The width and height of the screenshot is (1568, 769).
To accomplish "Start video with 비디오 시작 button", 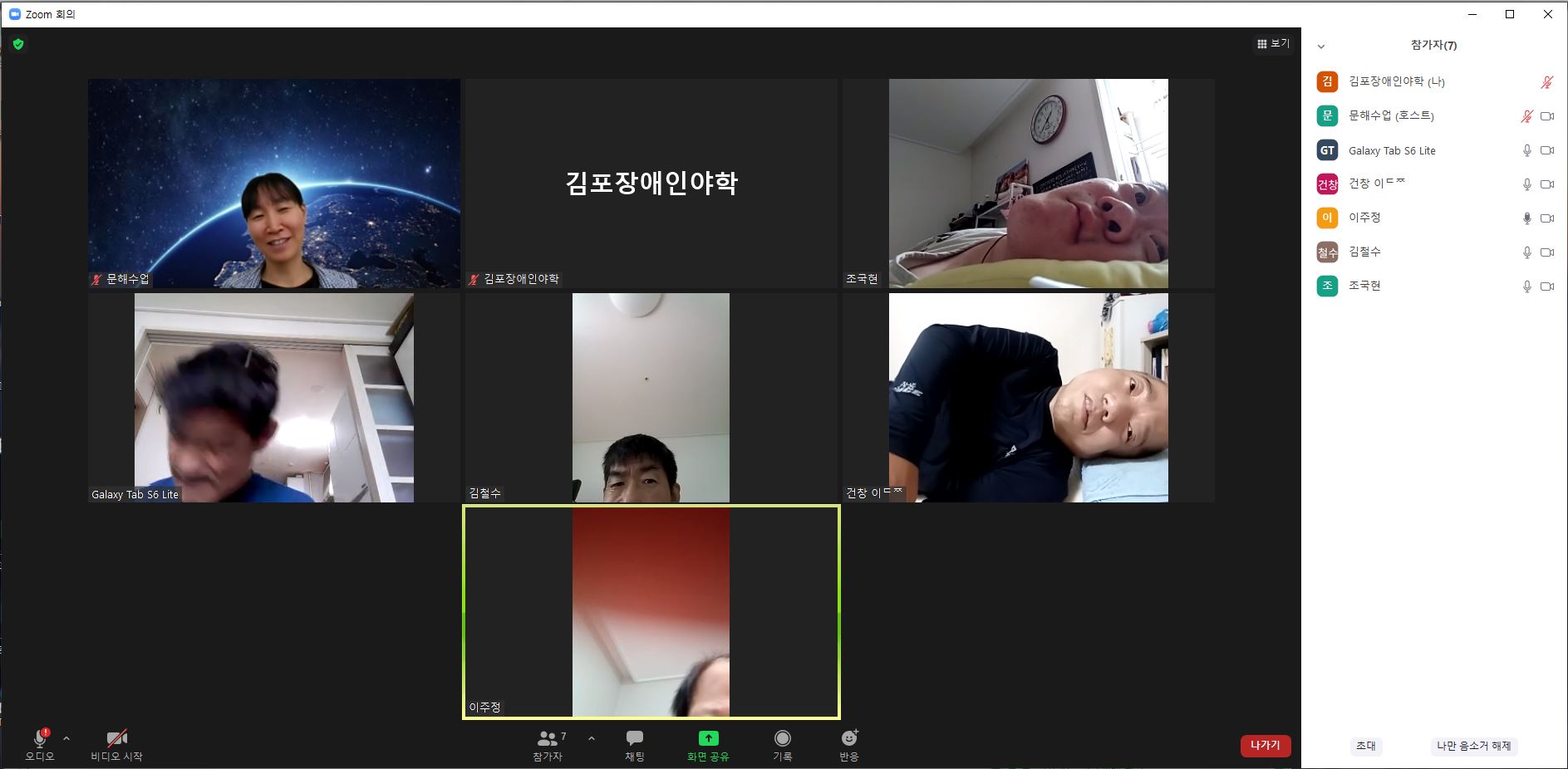I will [117, 745].
